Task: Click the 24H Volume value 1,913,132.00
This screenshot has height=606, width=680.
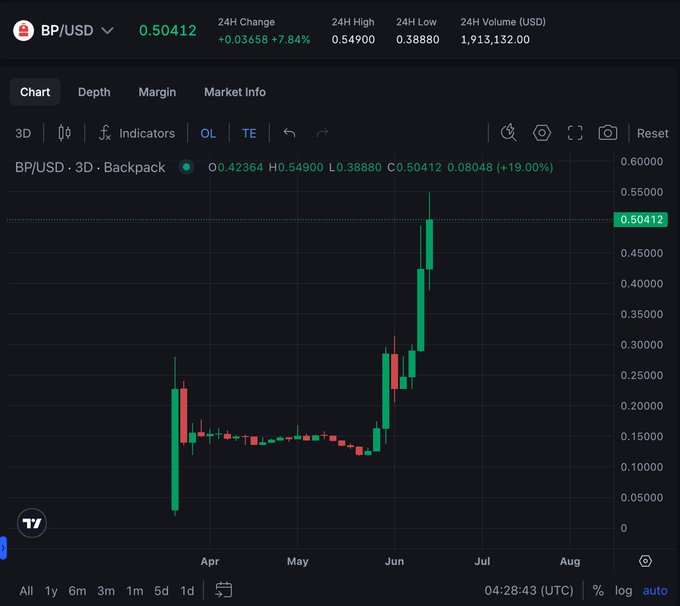Action: 495,39
